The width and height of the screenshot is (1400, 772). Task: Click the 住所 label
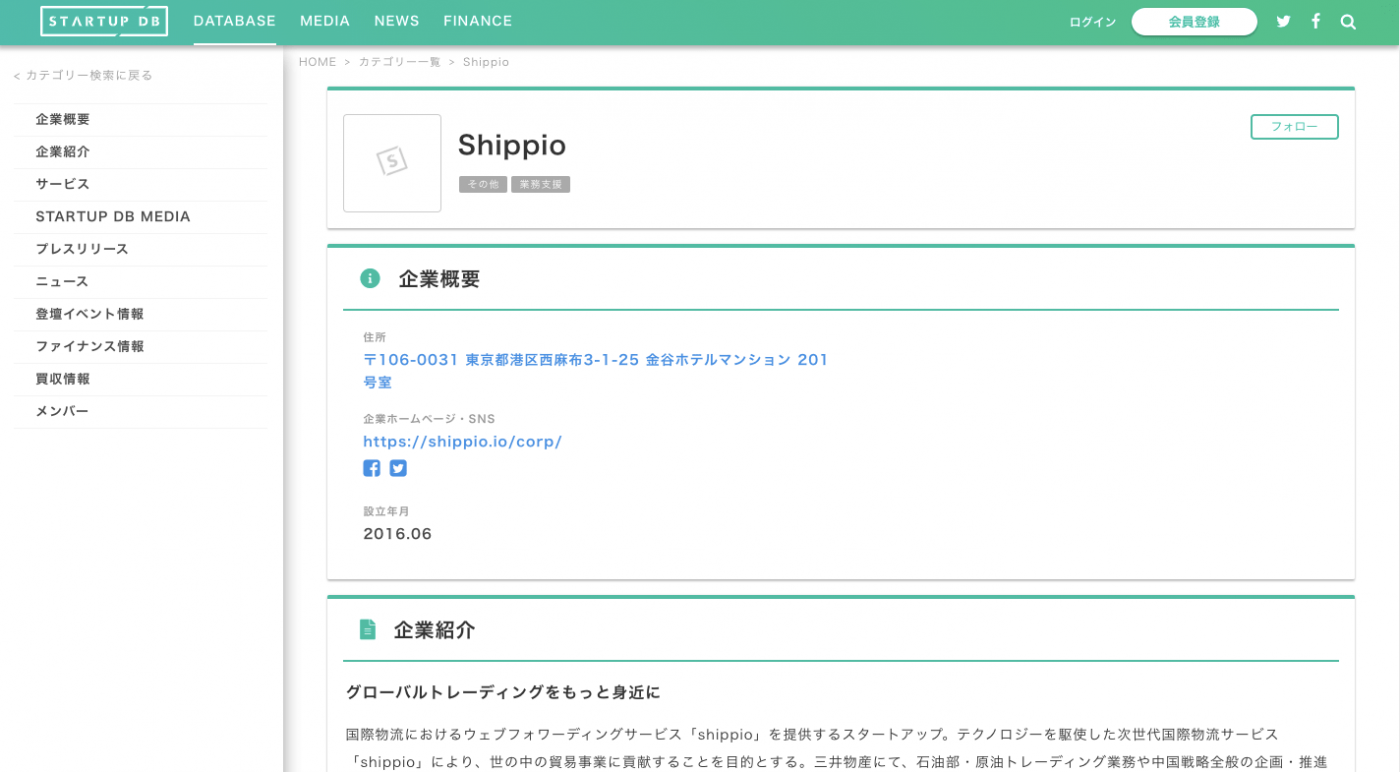point(374,338)
